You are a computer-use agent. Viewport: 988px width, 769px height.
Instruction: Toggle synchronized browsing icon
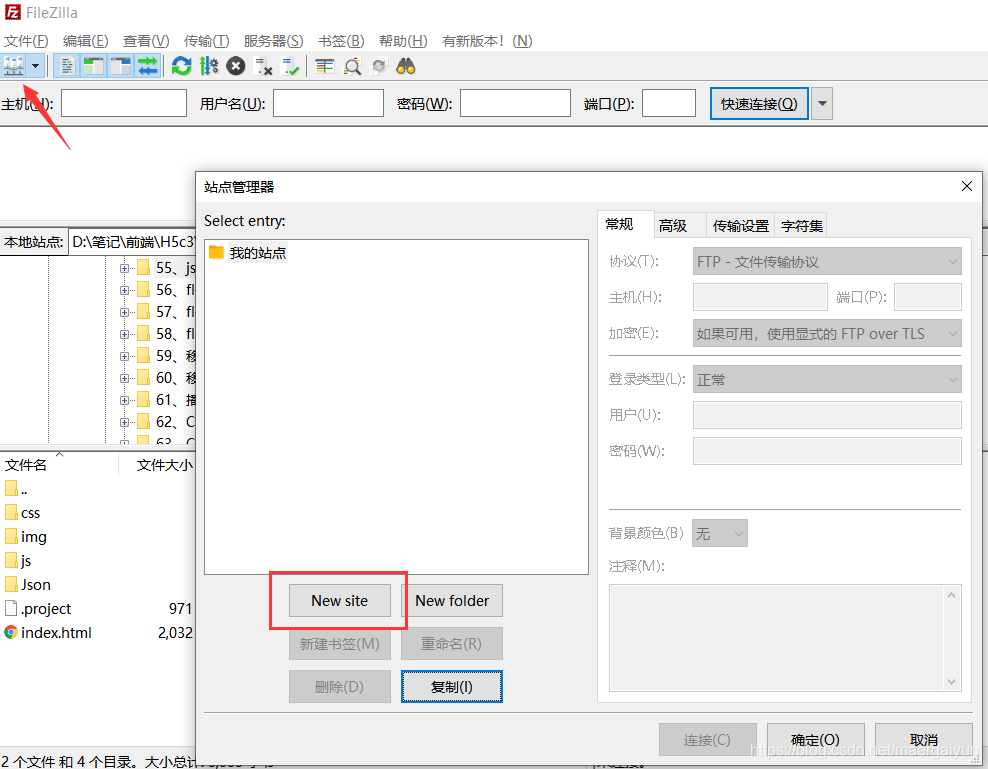tap(379, 66)
